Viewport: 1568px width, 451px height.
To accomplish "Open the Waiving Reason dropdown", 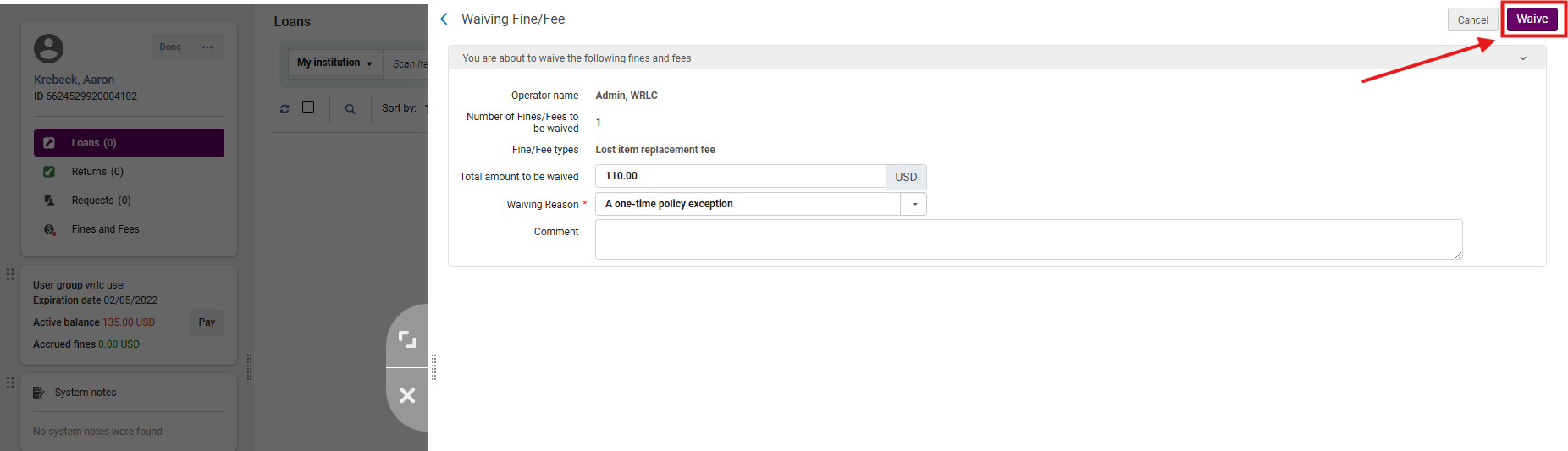I will (914, 204).
